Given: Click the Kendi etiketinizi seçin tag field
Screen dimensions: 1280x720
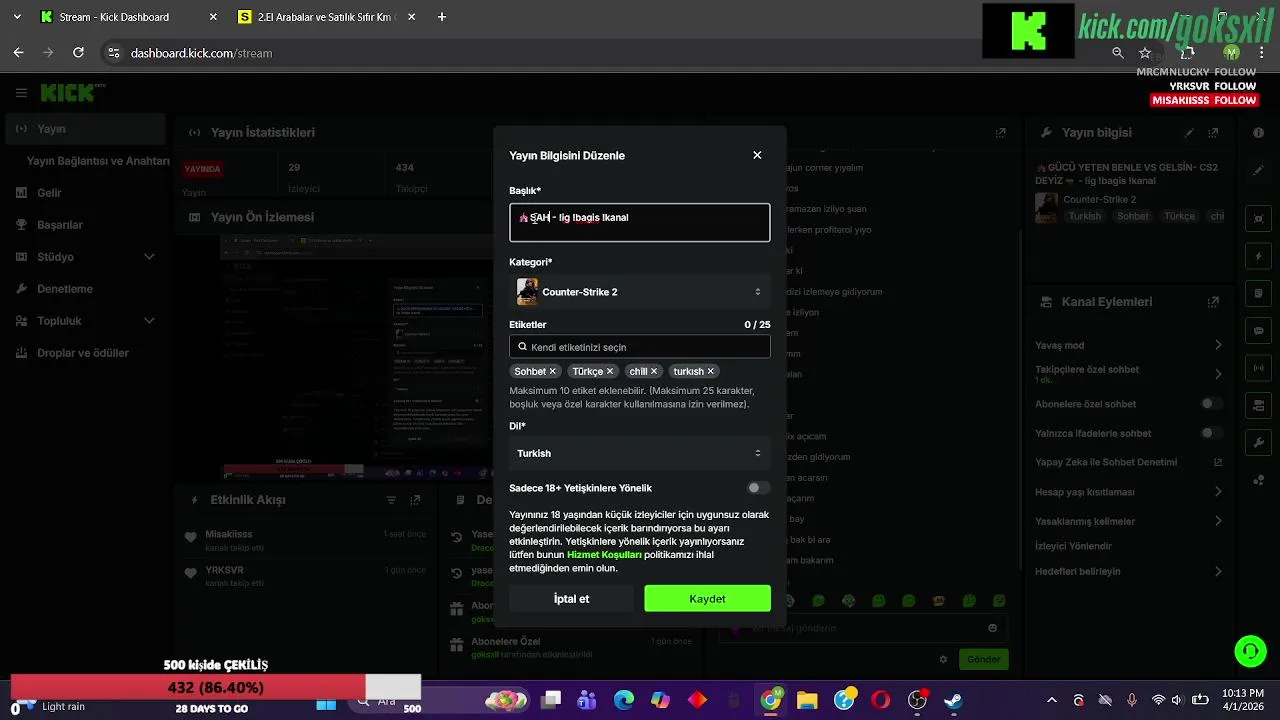Looking at the screenshot, I should coord(640,347).
